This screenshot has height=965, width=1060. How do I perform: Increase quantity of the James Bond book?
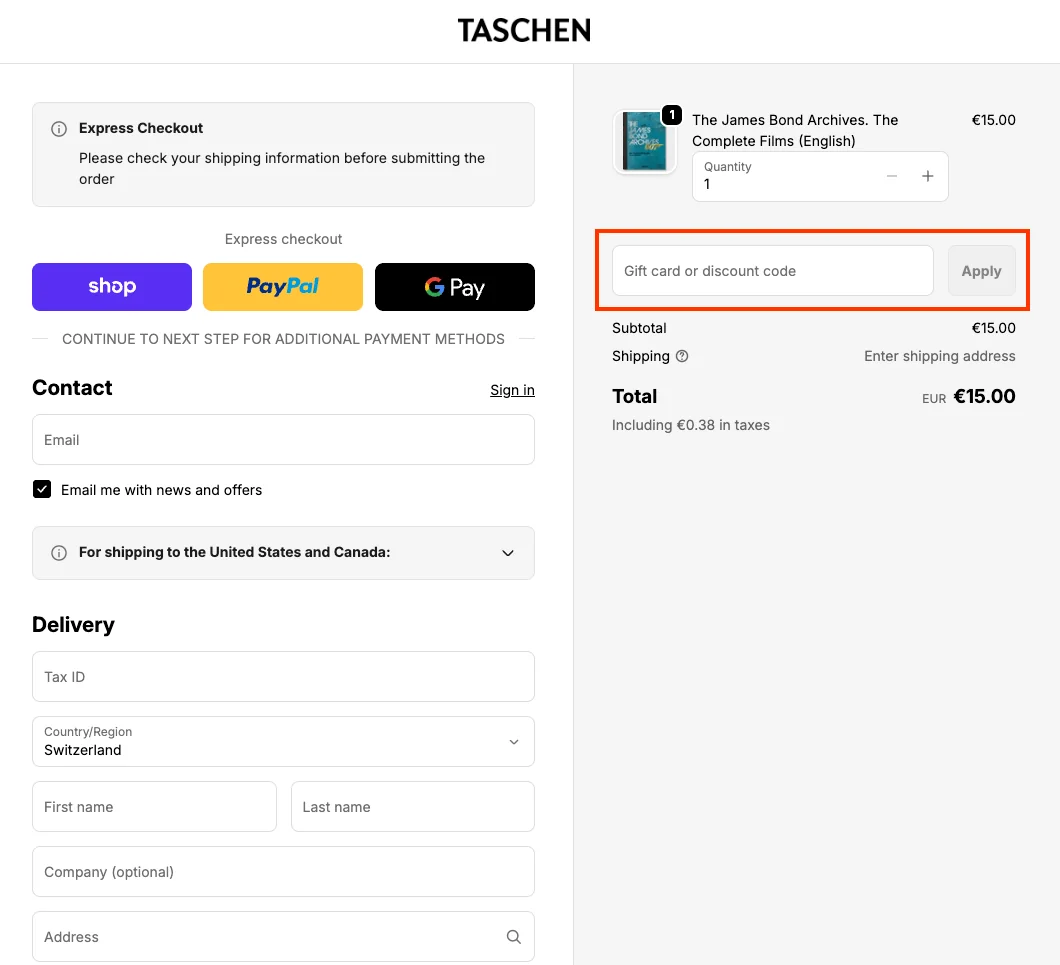927,175
